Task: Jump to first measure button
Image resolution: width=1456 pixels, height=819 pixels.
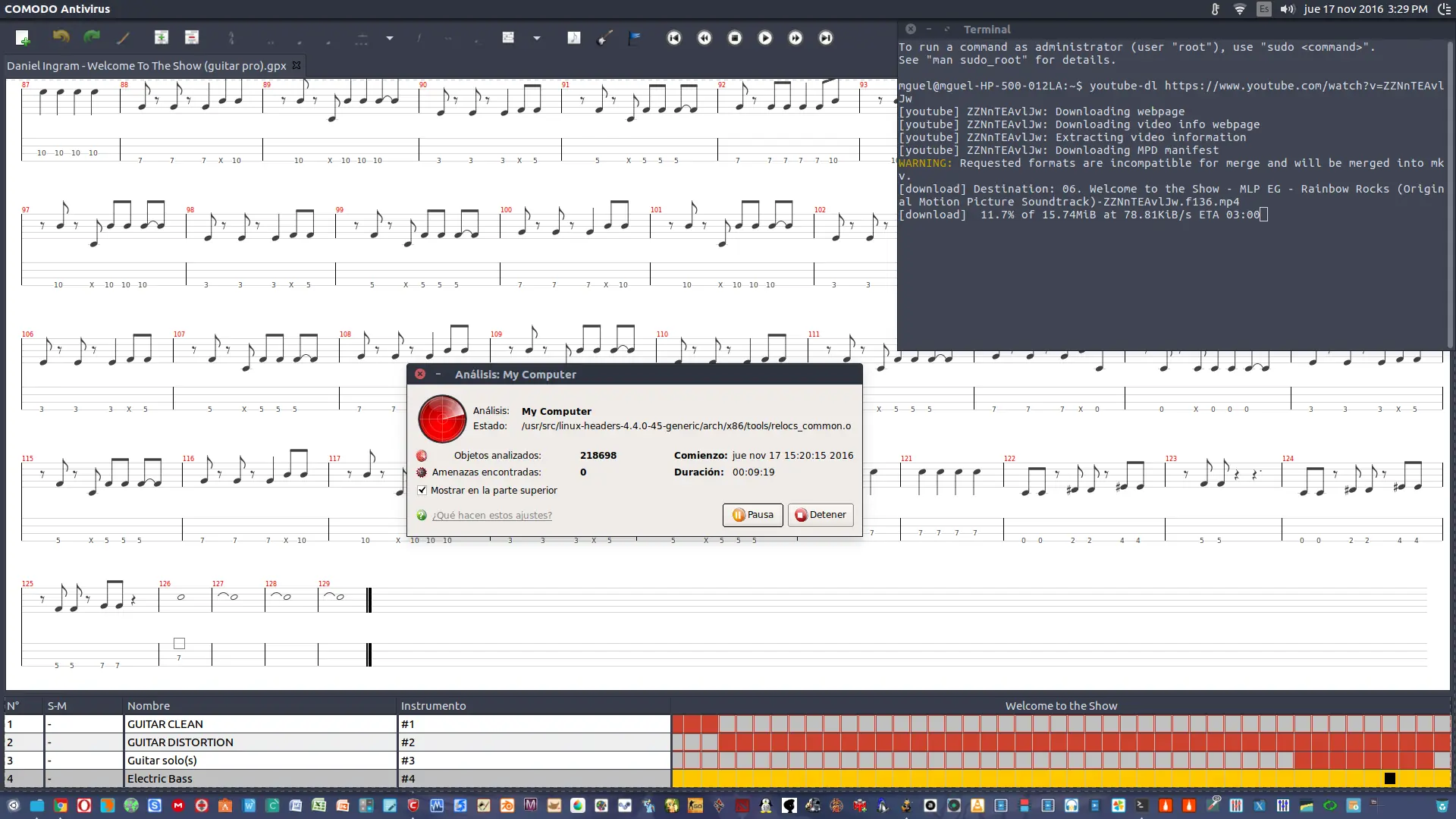Action: [x=674, y=38]
